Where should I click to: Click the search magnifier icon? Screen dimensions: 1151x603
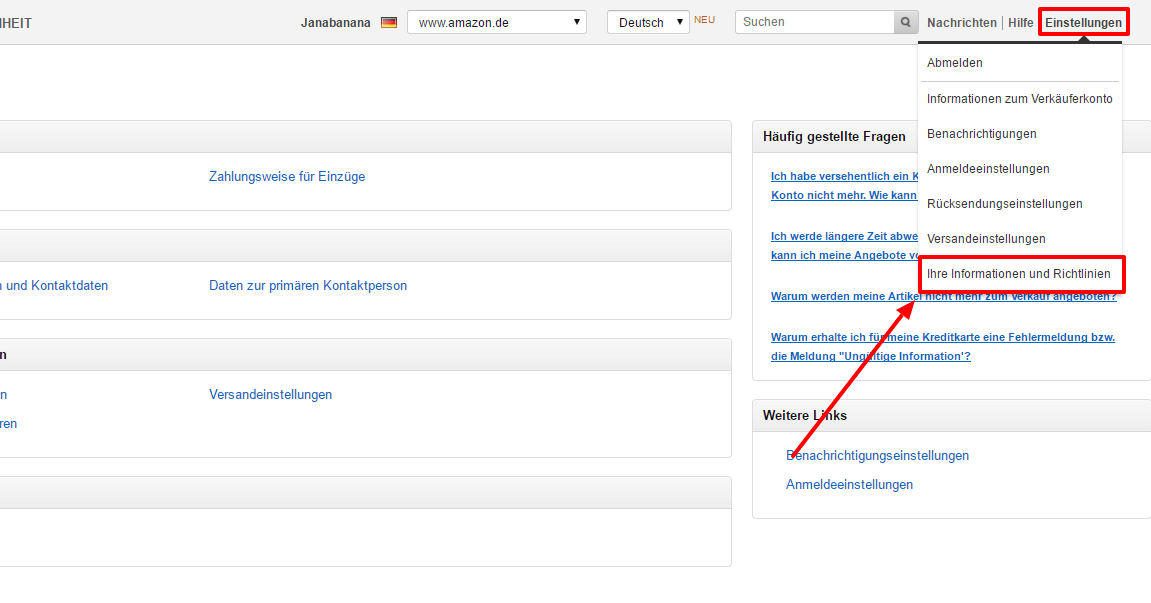pyautogui.click(x=906, y=22)
